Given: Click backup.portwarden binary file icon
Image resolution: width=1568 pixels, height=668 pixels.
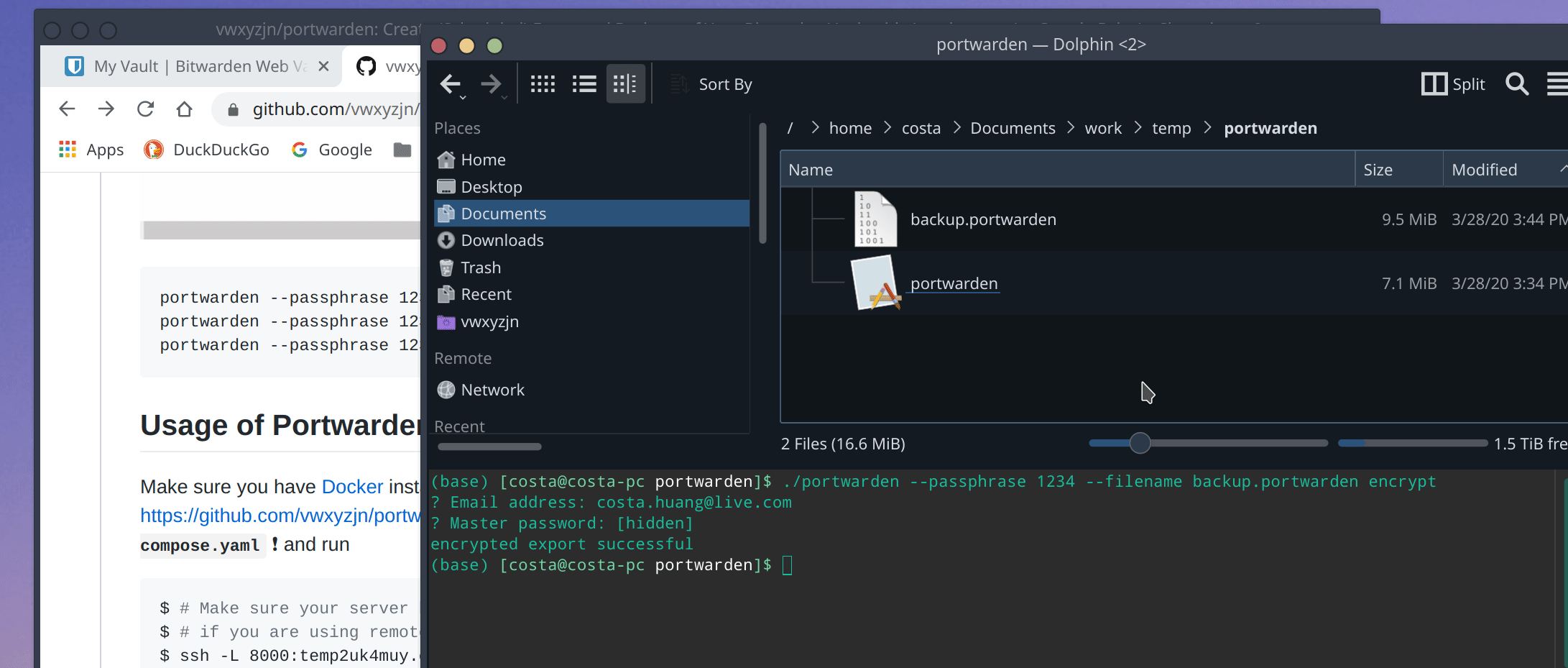Looking at the screenshot, I should pyautogui.click(x=875, y=219).
